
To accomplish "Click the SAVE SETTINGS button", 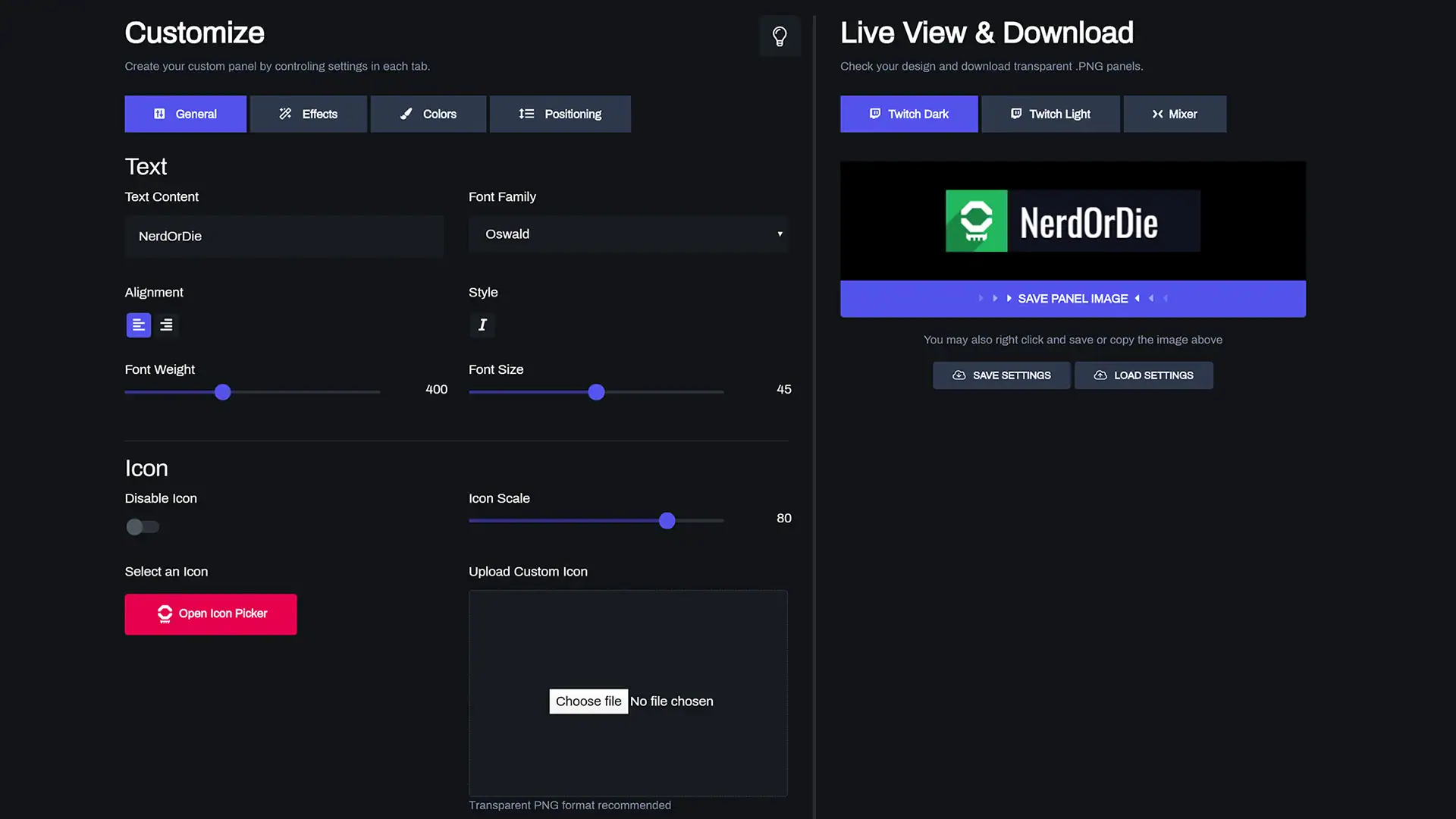I will click(1002, 375).
